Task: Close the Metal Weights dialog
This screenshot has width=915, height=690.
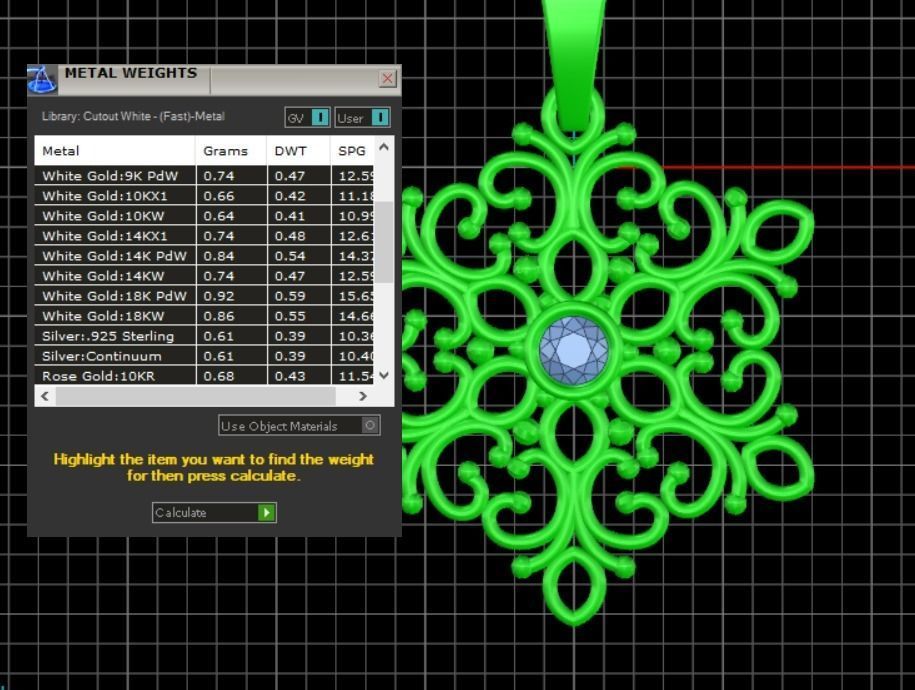Action: click(x=387, y=78)
